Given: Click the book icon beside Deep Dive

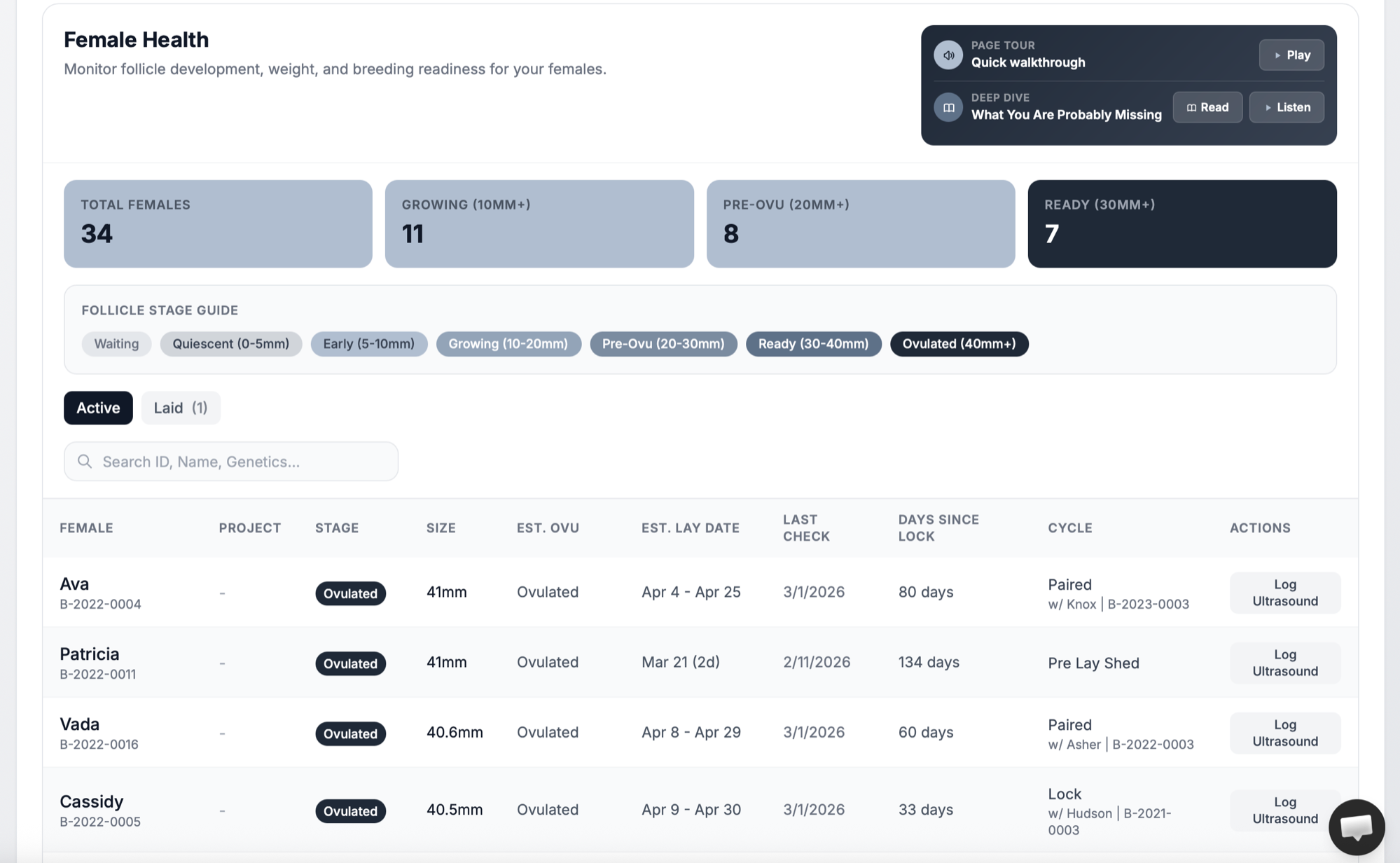Looking at the screenshot, I should pos(948,107).
